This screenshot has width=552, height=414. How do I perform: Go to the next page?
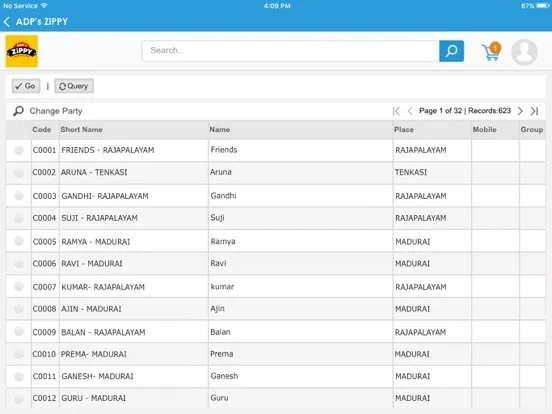click(520, 111)
